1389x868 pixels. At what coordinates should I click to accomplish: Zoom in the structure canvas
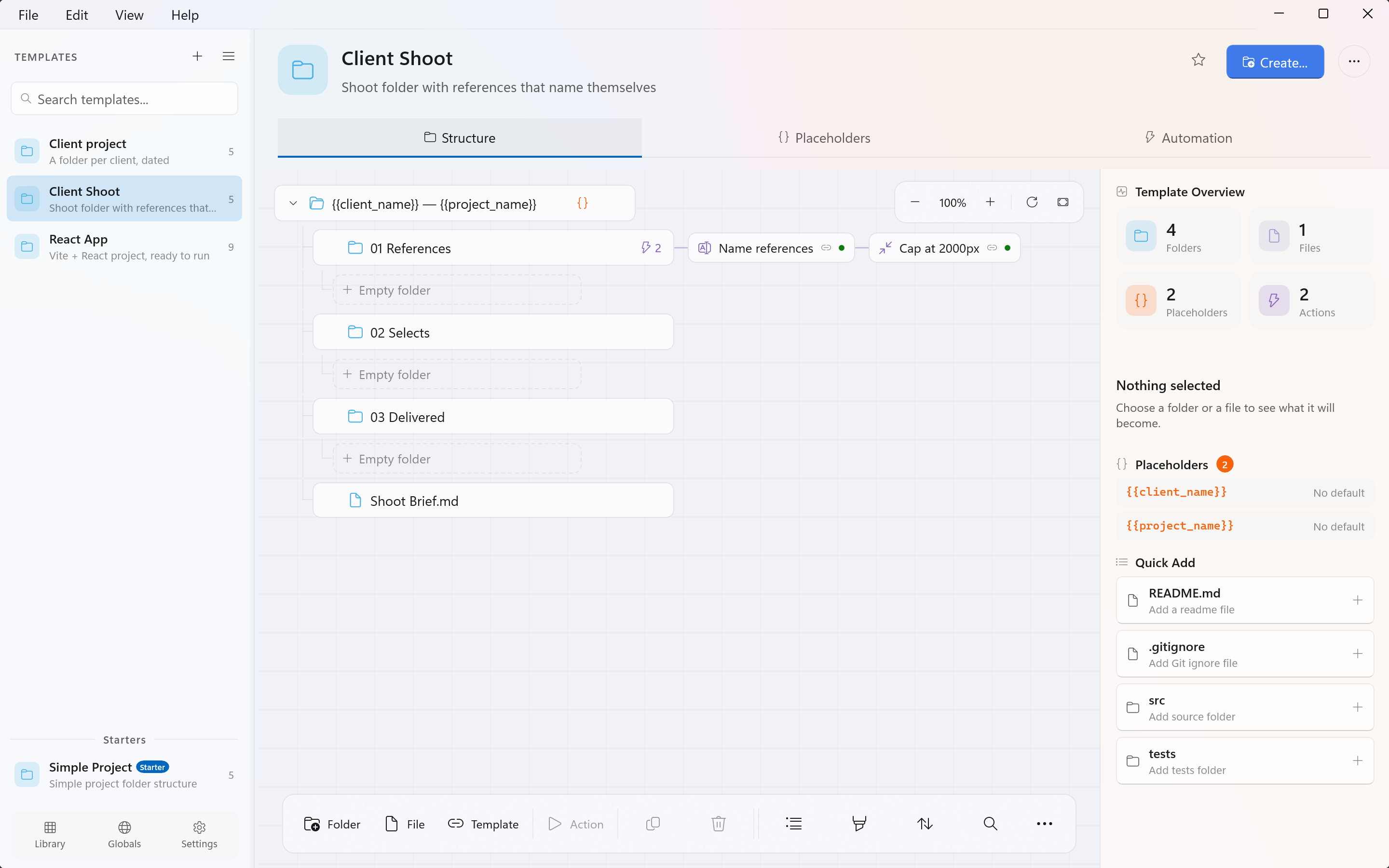coord(990,202)
